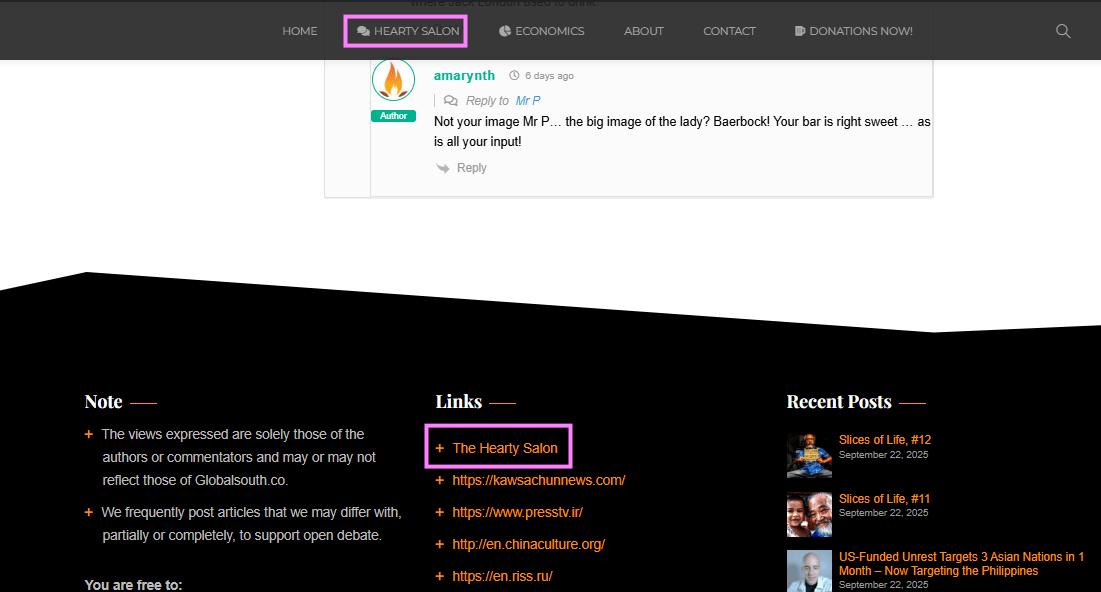Open the Contact page

coord(729,31)
